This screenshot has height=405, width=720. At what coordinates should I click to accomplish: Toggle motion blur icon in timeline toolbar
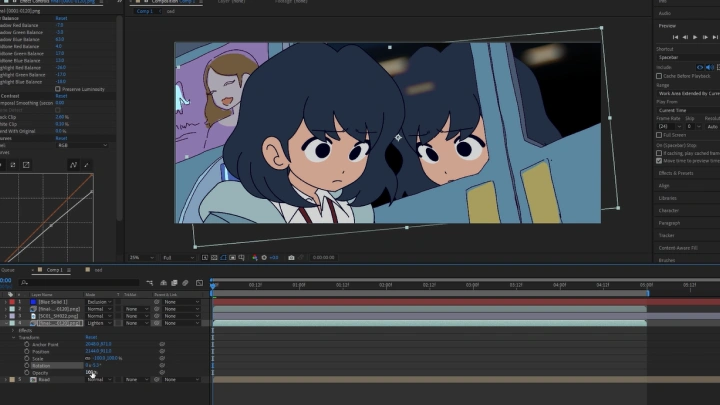186,283
